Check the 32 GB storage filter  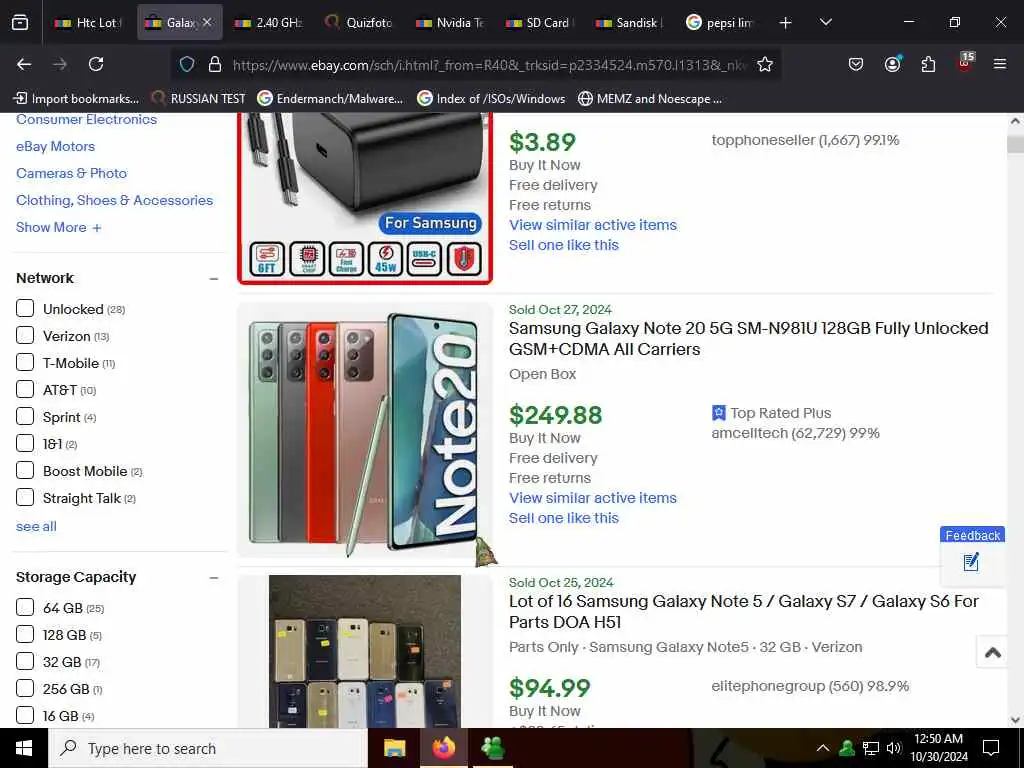point(25,662)
